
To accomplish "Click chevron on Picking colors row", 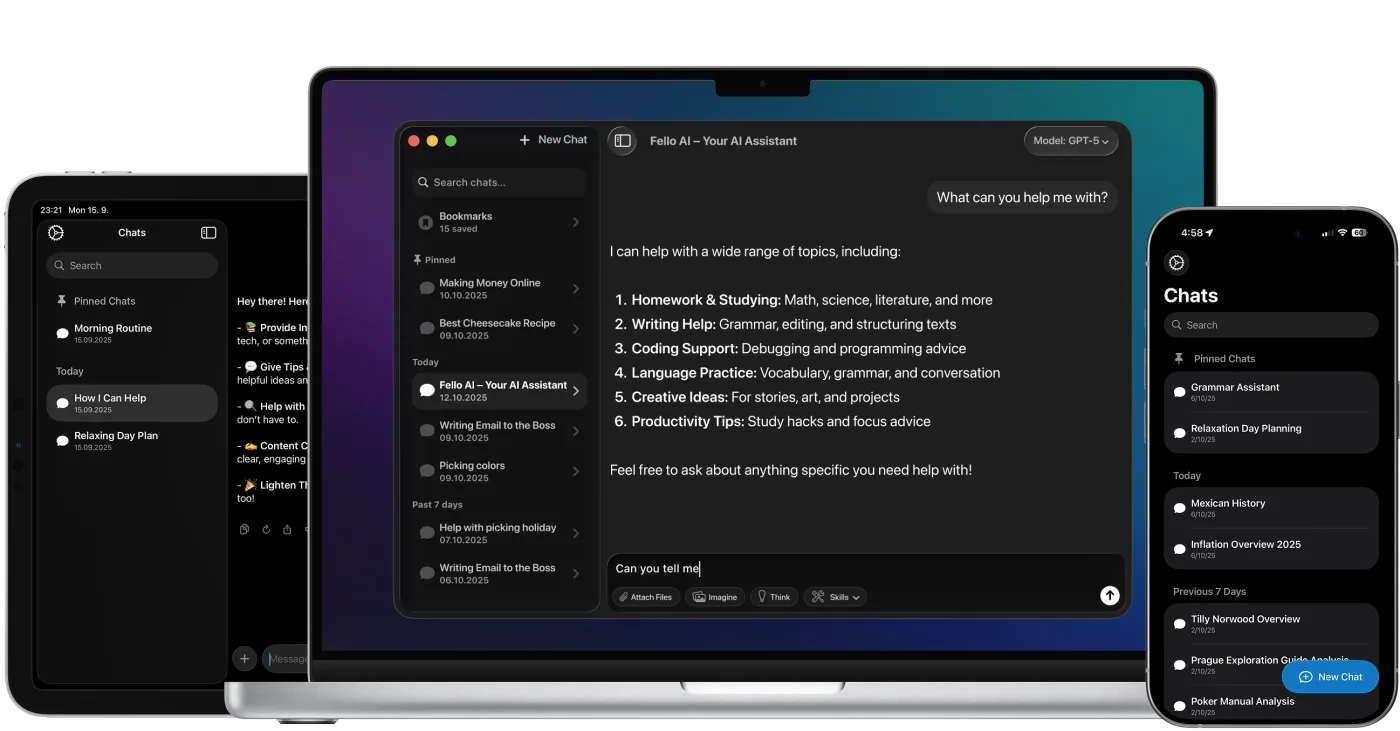I will coord(576,471).
